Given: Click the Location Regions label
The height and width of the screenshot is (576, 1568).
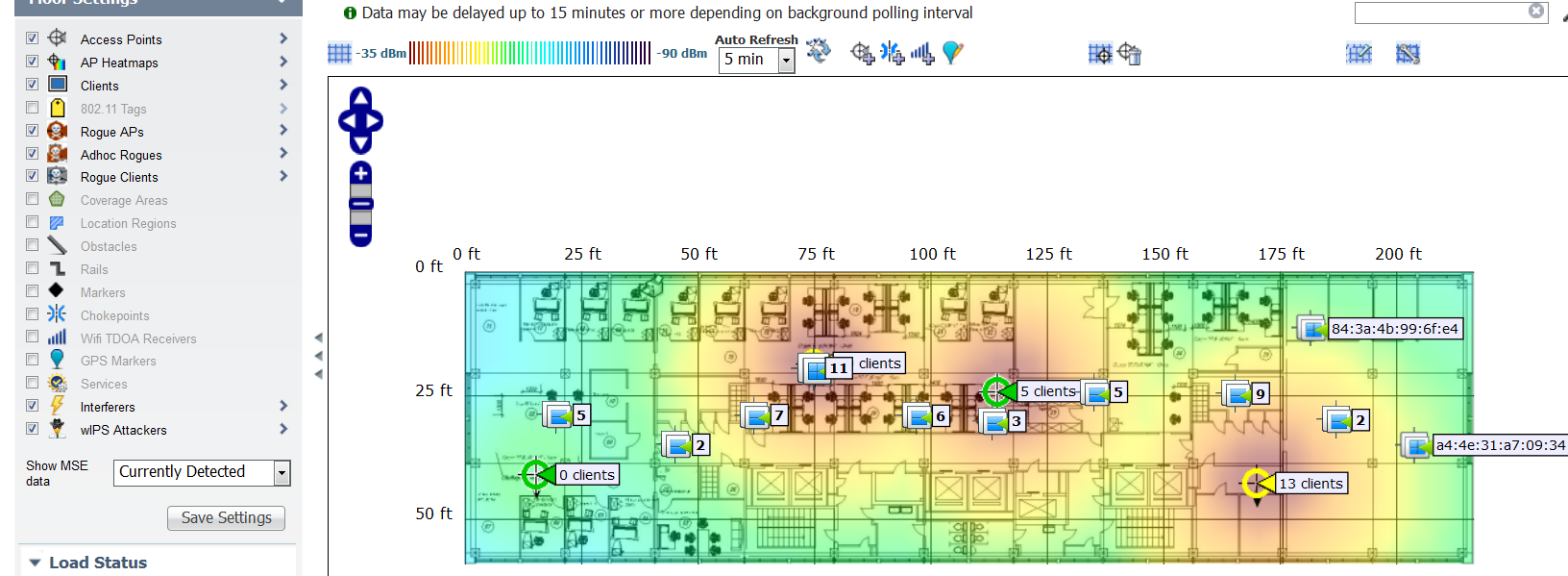Looking at the screenshot, I should click(x=128, y=223).
